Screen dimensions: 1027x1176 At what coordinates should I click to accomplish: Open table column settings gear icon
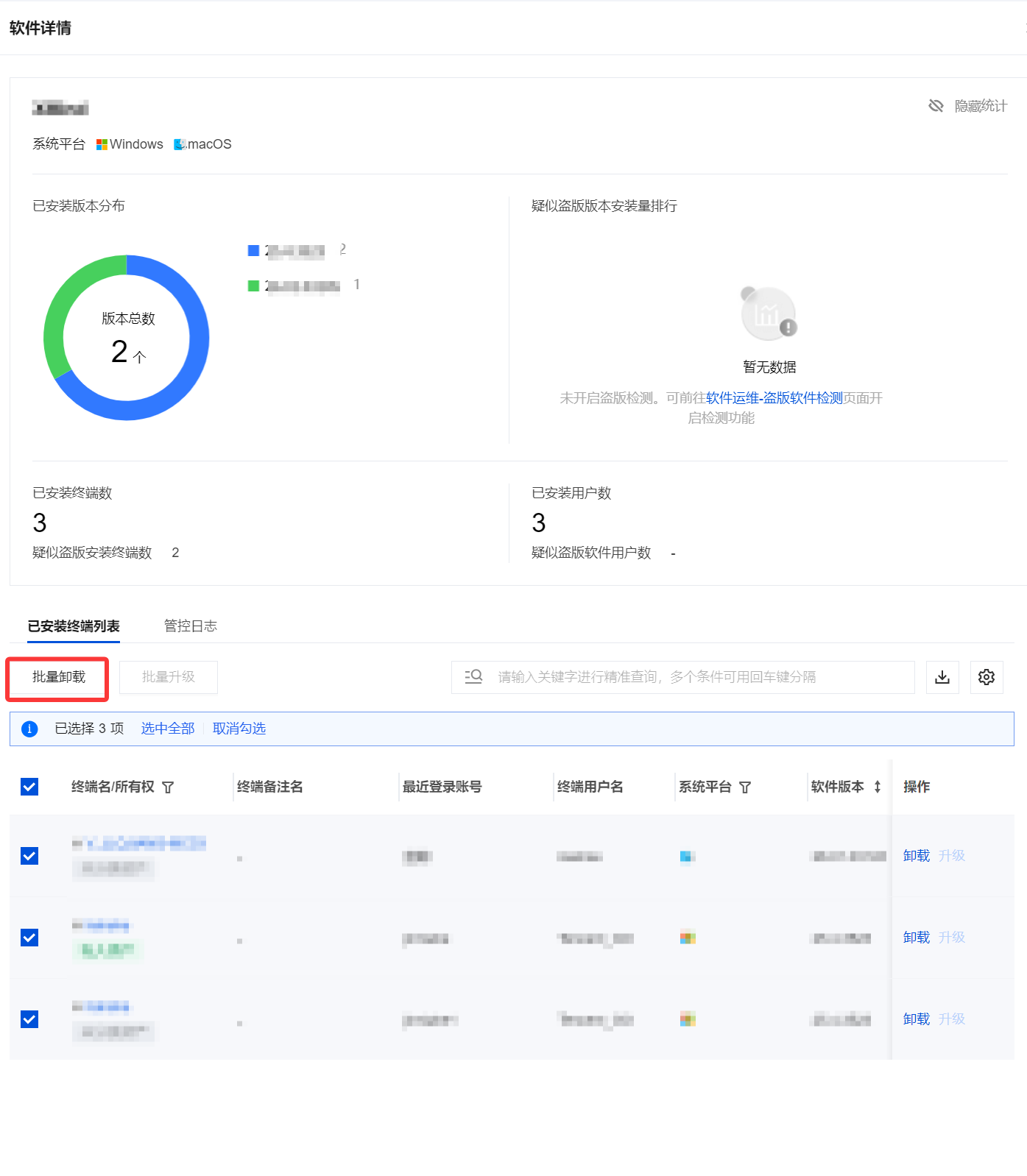(x=987, y=677)
